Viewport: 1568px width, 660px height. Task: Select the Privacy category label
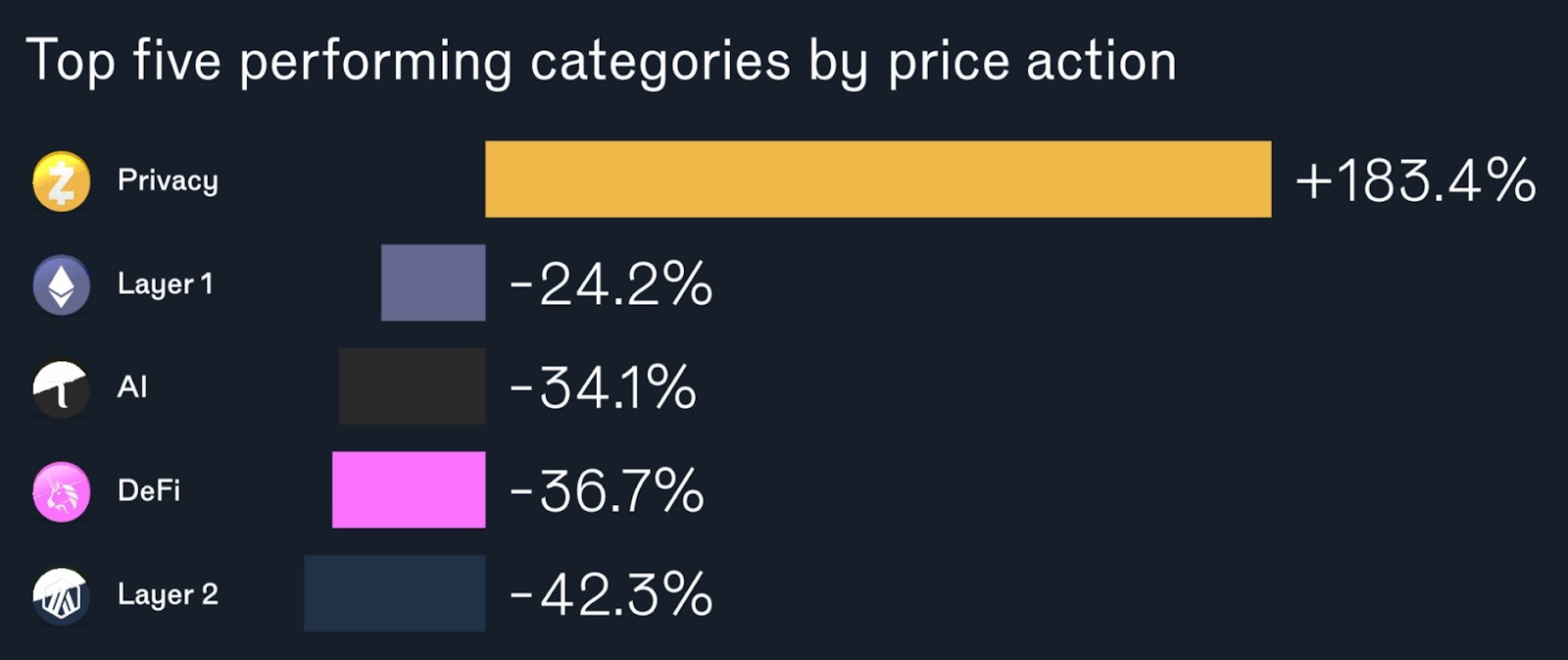(168, 181)
